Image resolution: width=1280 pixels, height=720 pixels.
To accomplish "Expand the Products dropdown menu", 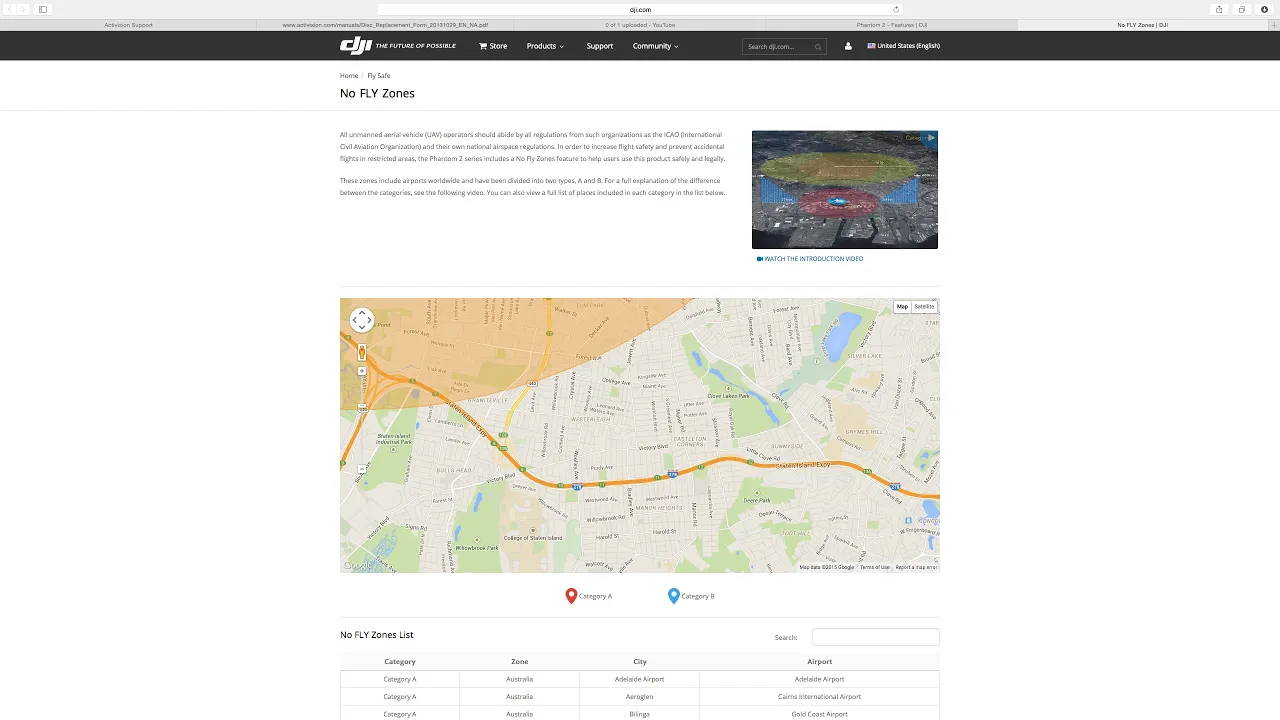I will 545,46.
